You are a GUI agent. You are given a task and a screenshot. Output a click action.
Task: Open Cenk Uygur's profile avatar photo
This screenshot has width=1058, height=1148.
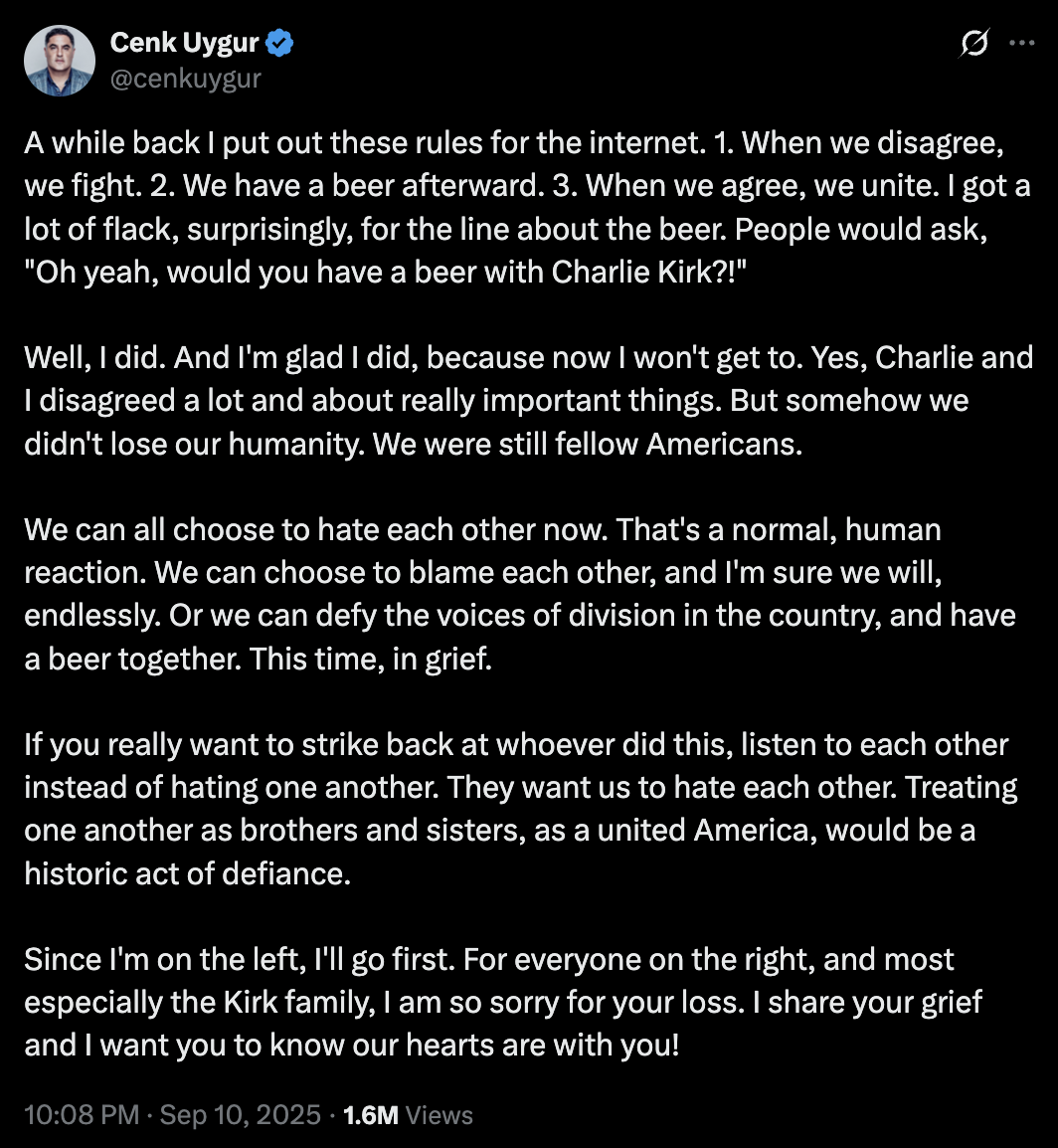pos(60,61)
